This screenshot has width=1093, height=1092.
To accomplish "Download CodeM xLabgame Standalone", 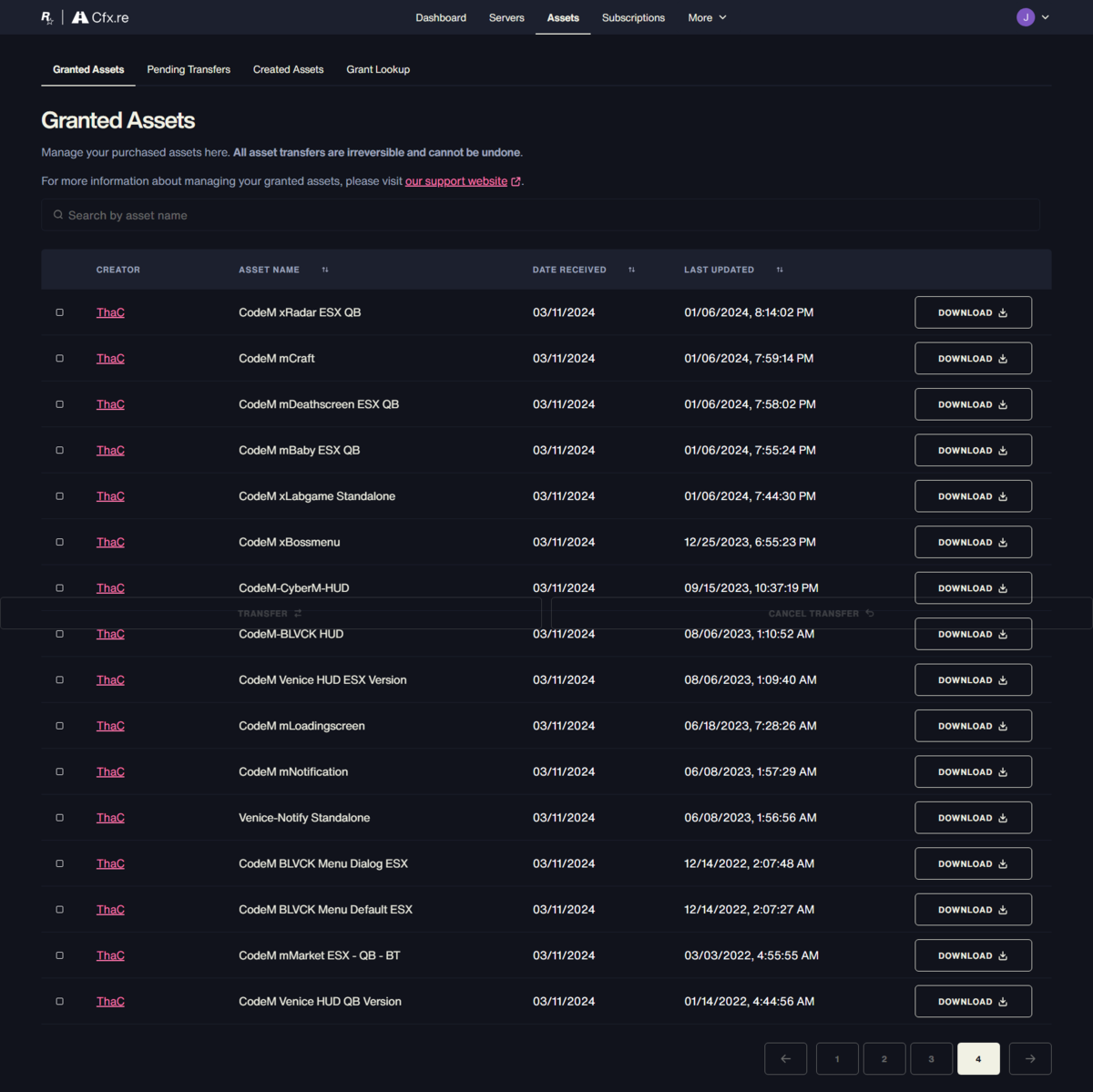I will [973, 496].
